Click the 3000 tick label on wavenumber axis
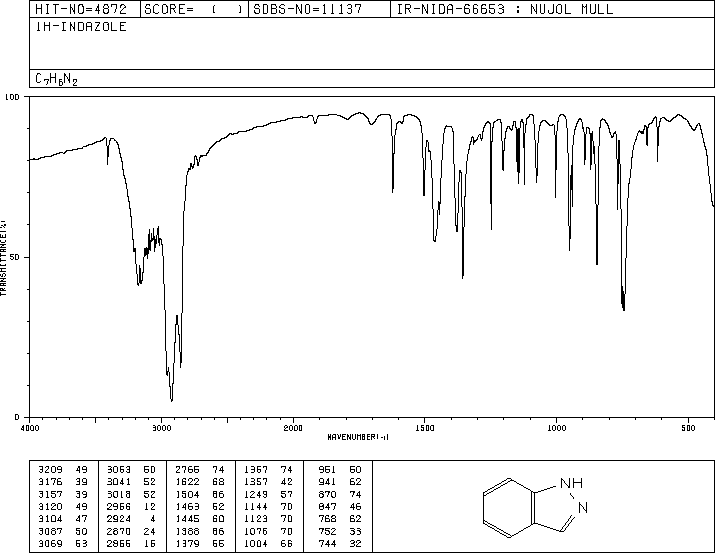Viewport: 715px width, 553px height. (x=161, y=428)
